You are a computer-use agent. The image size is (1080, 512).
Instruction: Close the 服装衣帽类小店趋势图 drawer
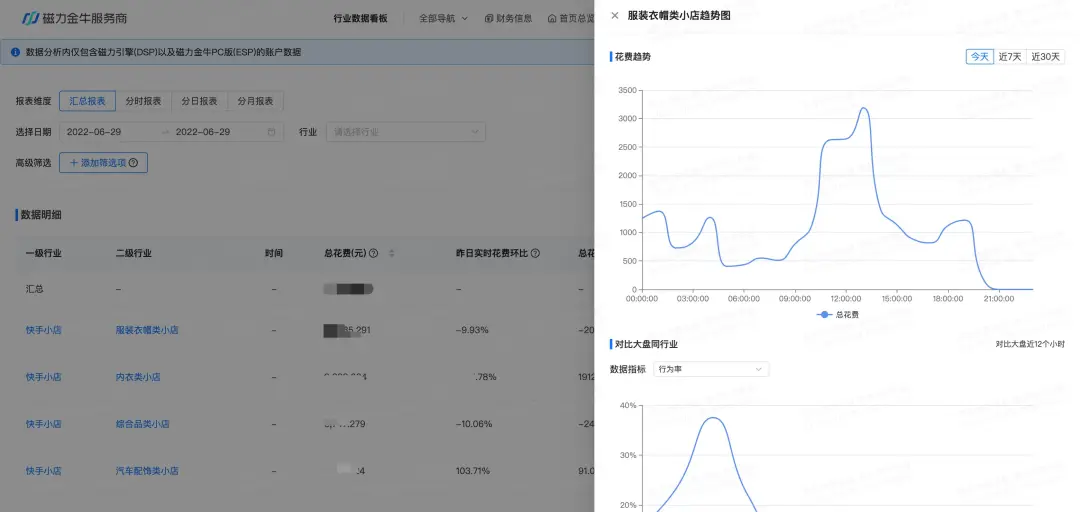pos(614,15)
